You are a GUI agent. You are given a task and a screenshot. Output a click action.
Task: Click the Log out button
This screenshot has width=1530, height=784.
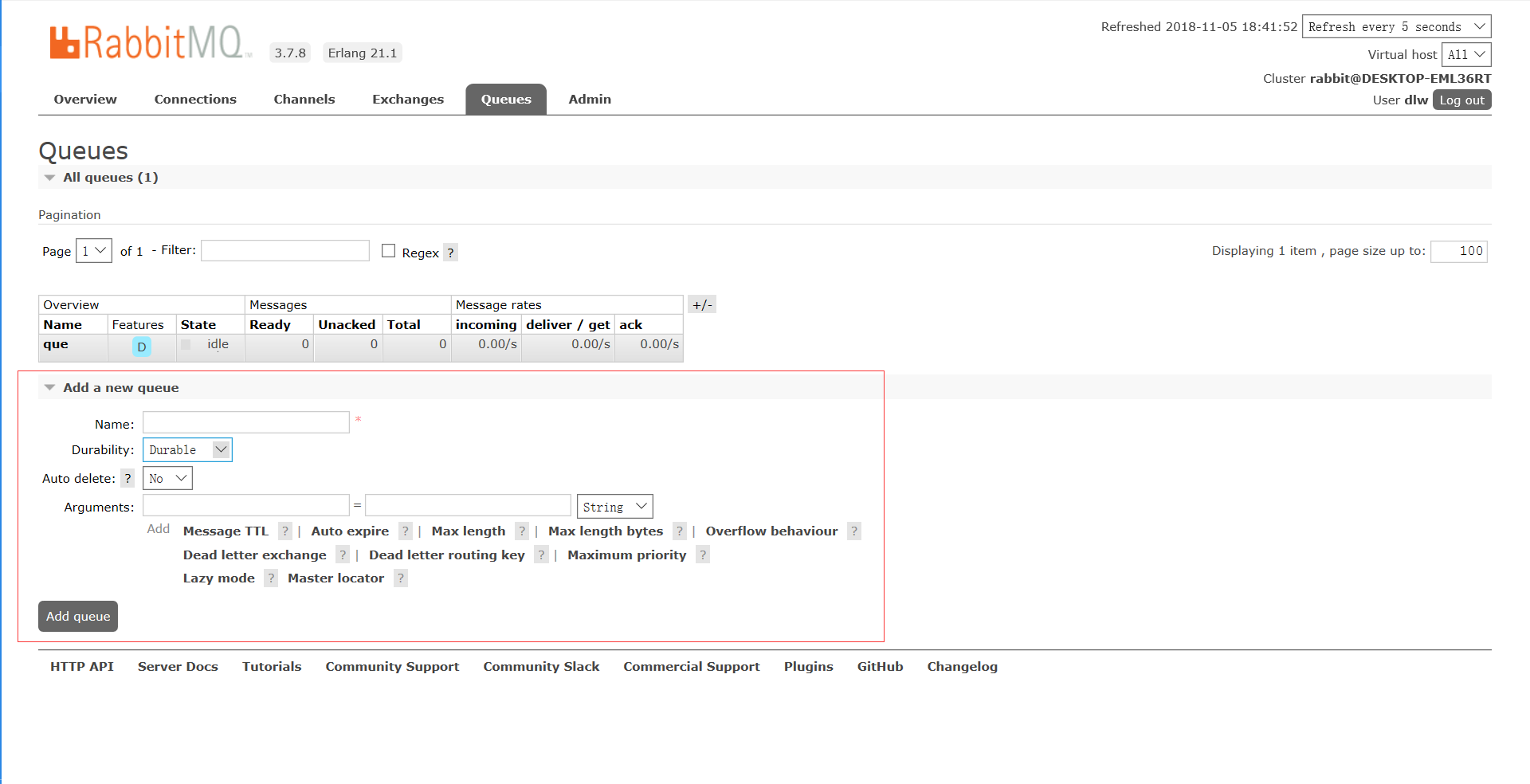[x=1462, y=100]
